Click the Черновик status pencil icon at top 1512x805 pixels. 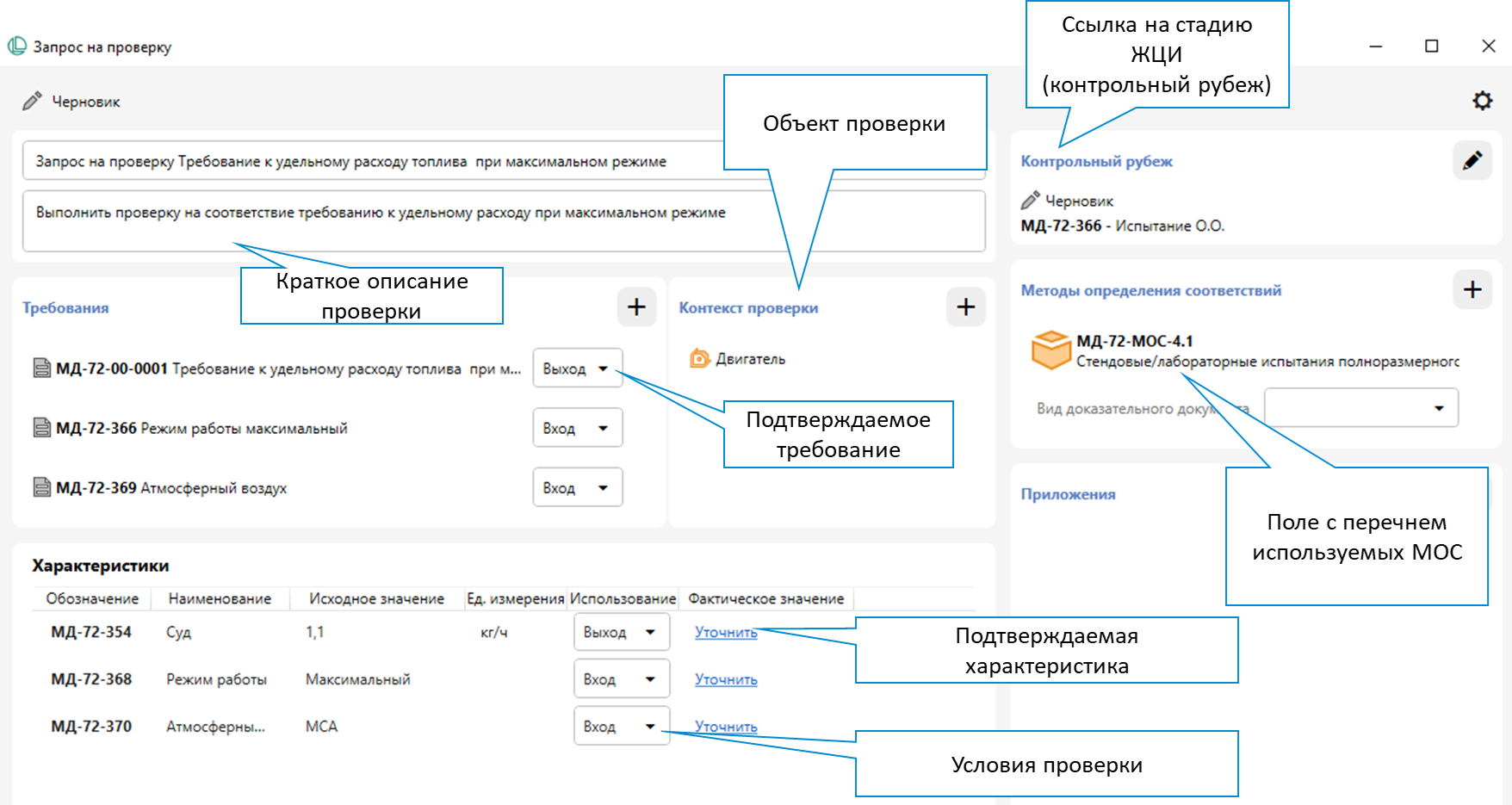point(32,102)
